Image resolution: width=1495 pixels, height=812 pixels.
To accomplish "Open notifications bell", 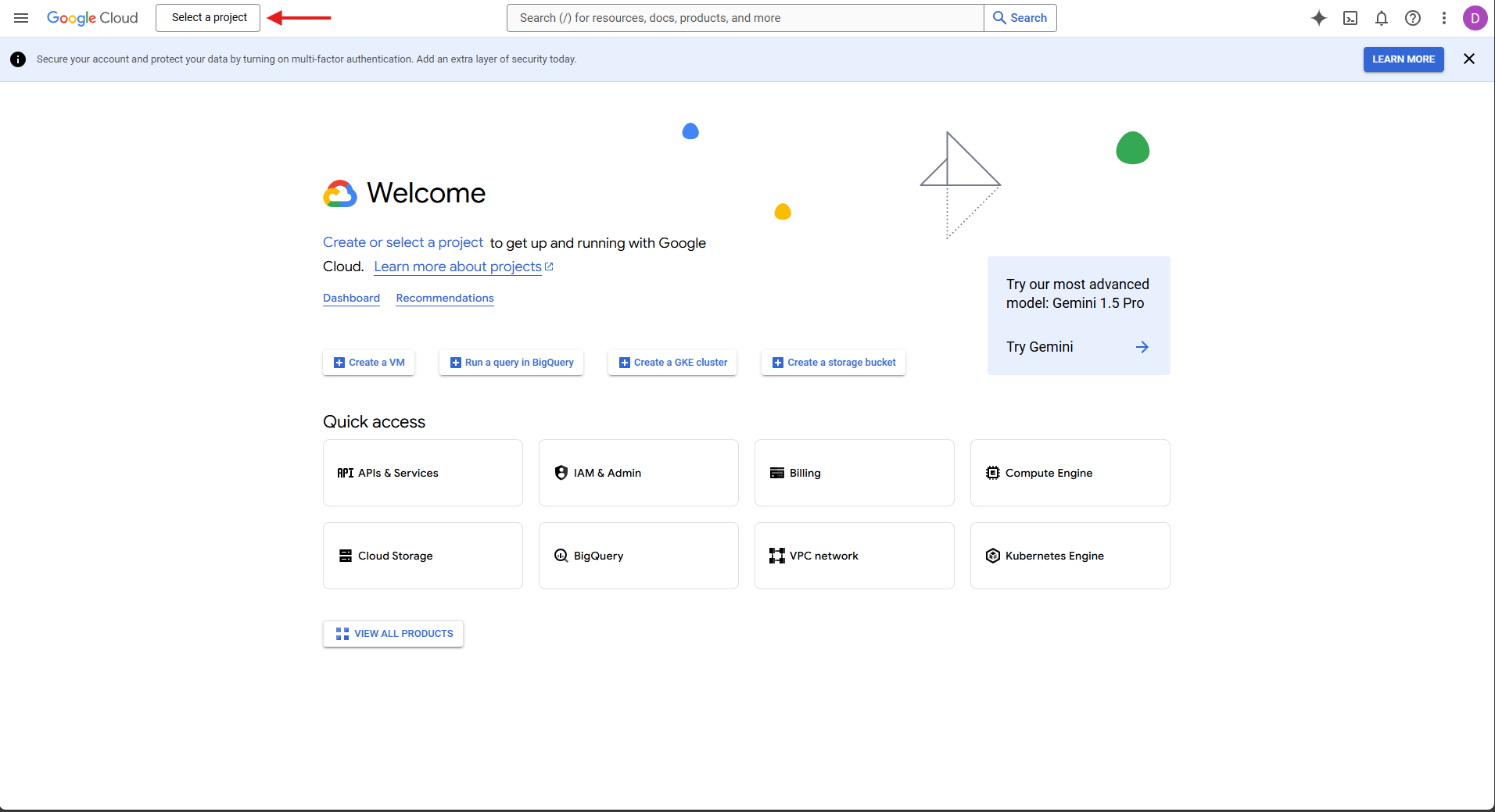I will point(1382,18).
